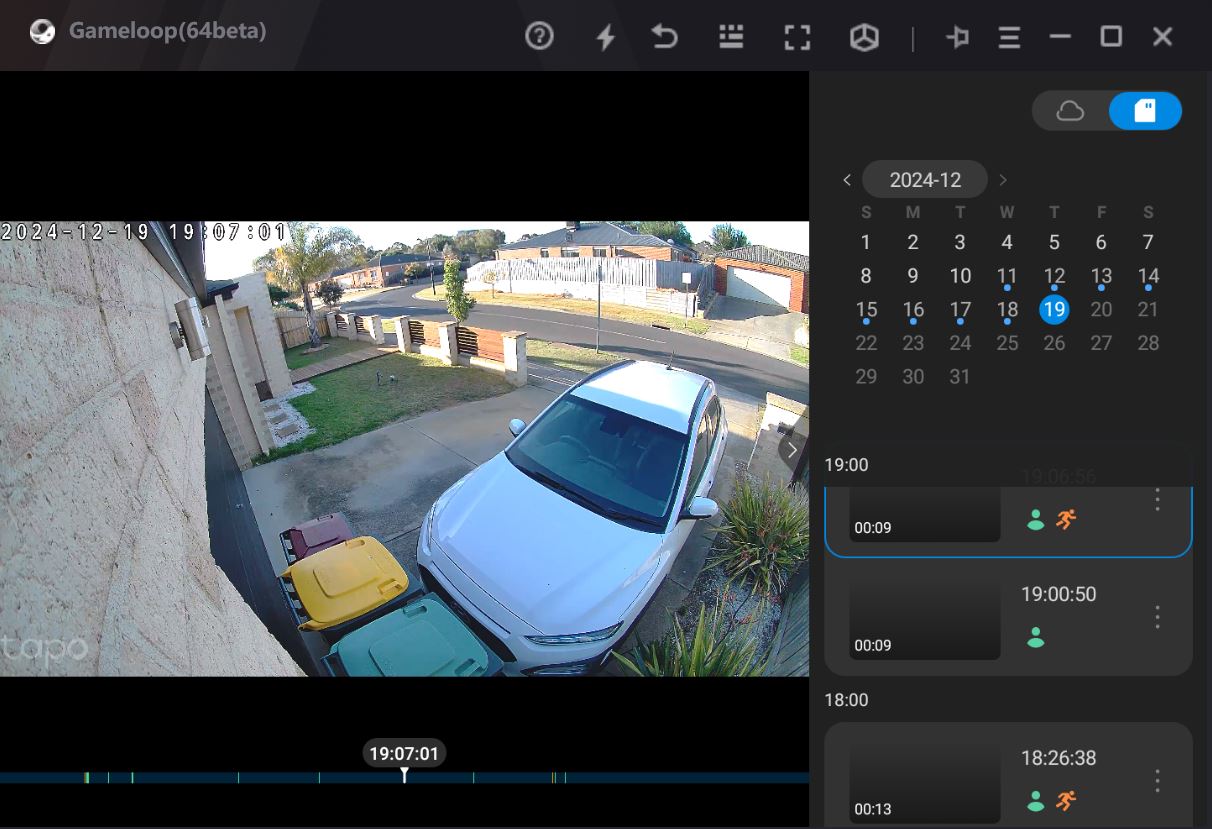Select December 12 in the calendar

1054,277
